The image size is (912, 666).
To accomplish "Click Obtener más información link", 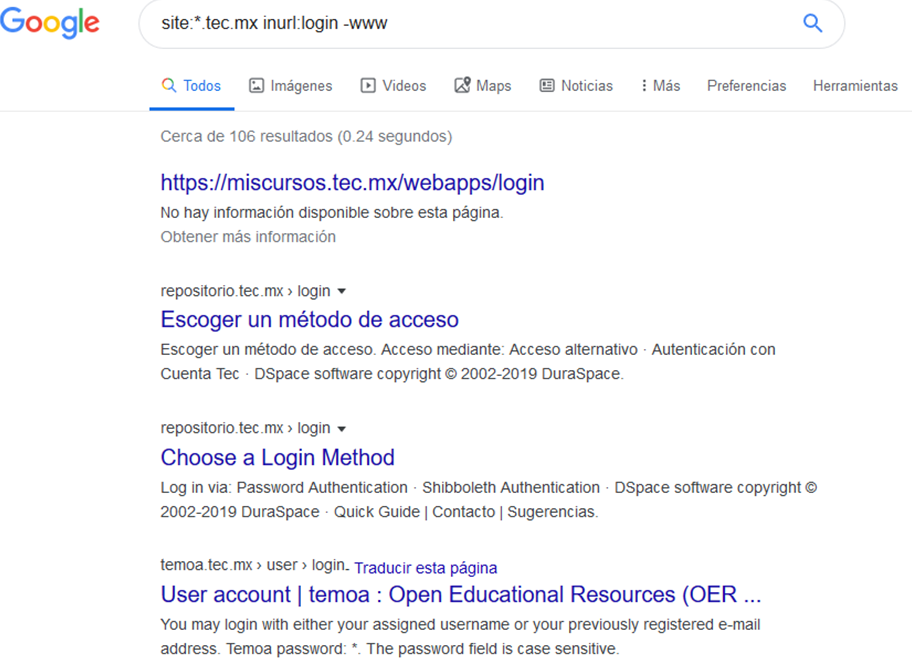I will 248,237.
